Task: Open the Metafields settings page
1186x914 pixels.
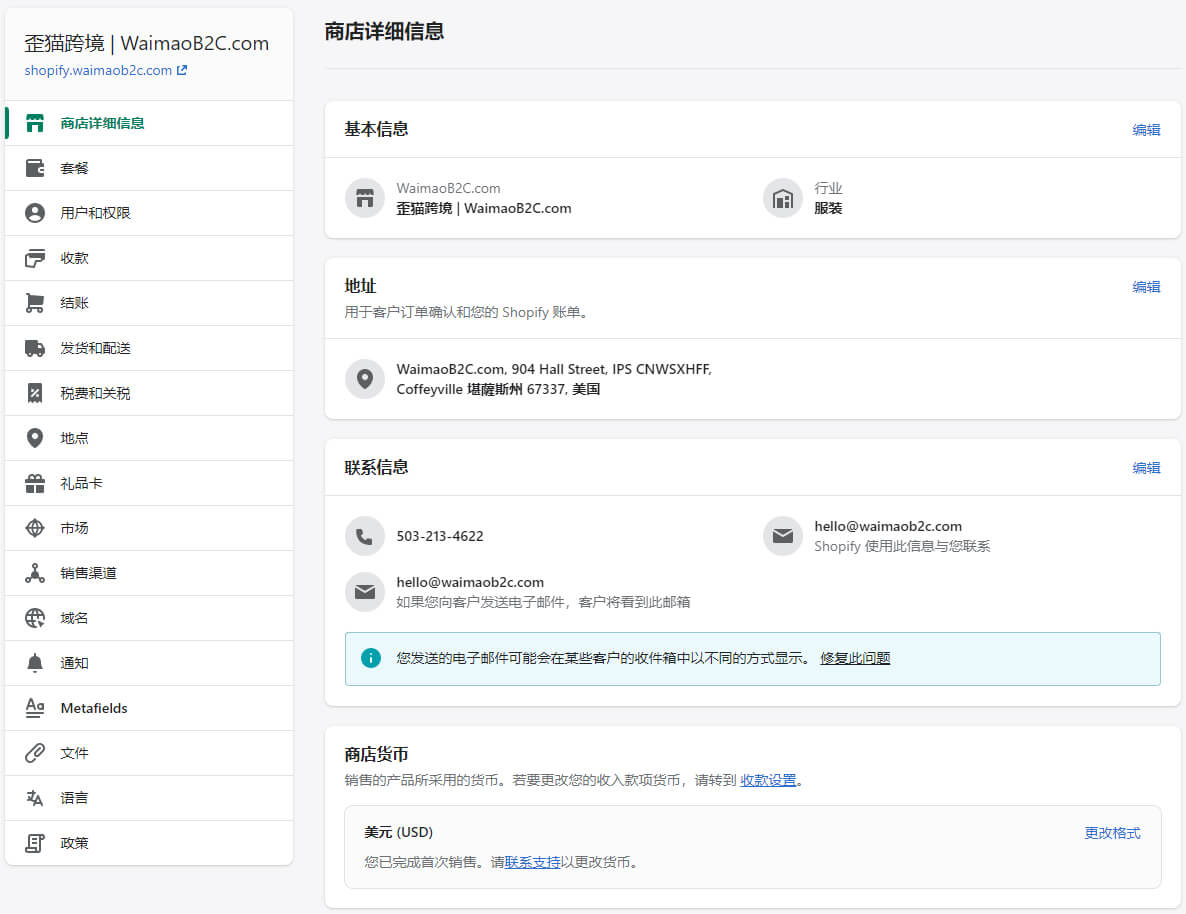Action: [x=149, y=708]
